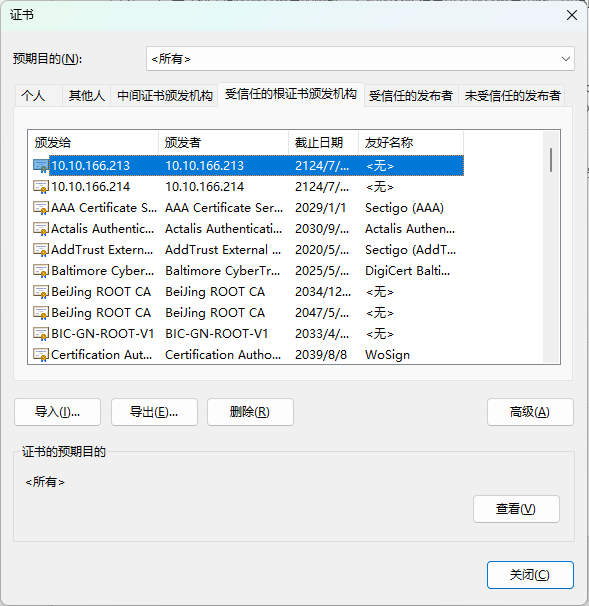Viewport: 589px width, 606px height.
Task: Click the 查看 button
Action: point(516,509)
